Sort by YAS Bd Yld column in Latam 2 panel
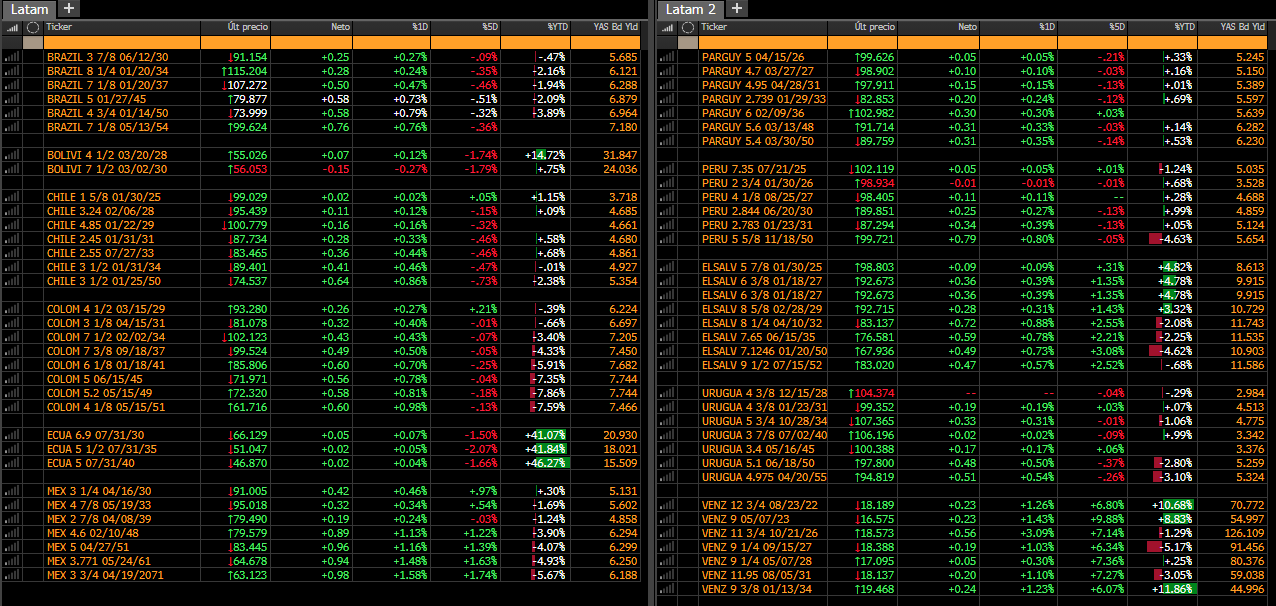The width and height of the screenshot is (1276, 606). [x=1234, y=28]
